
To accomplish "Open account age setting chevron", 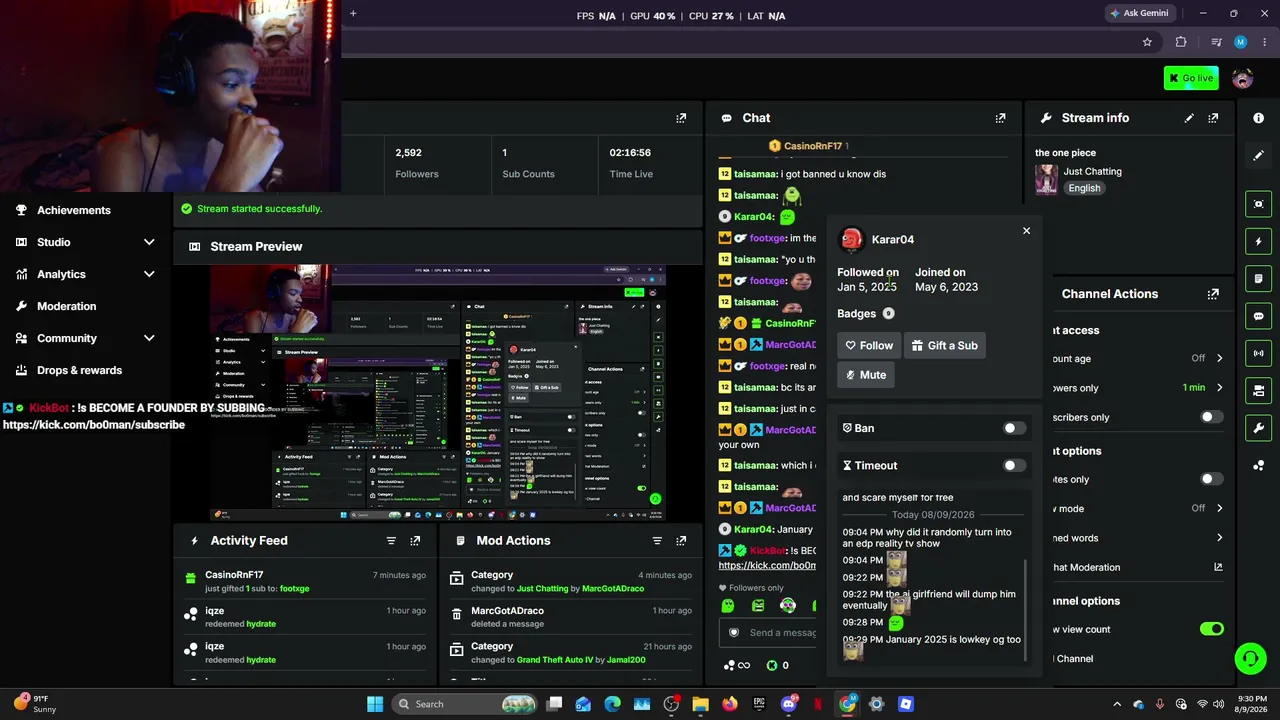I will [1219, 358].
